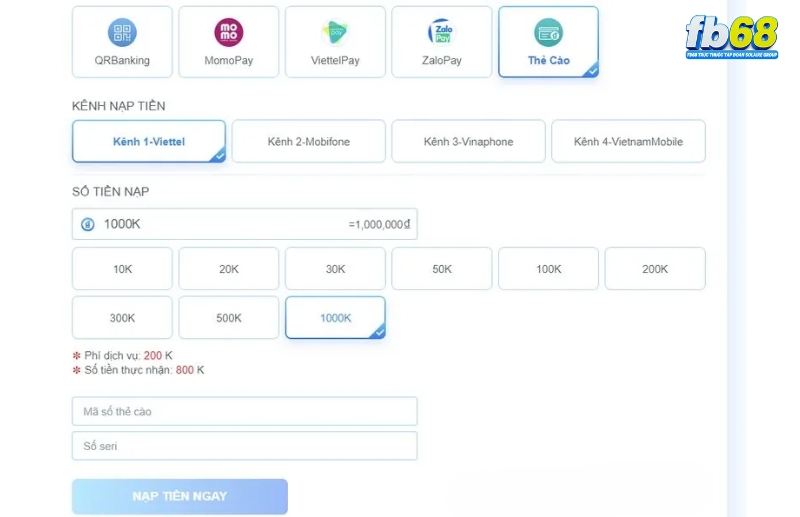Choose Kênh 2-Mobifone deposit channel

tap(309, 141)
